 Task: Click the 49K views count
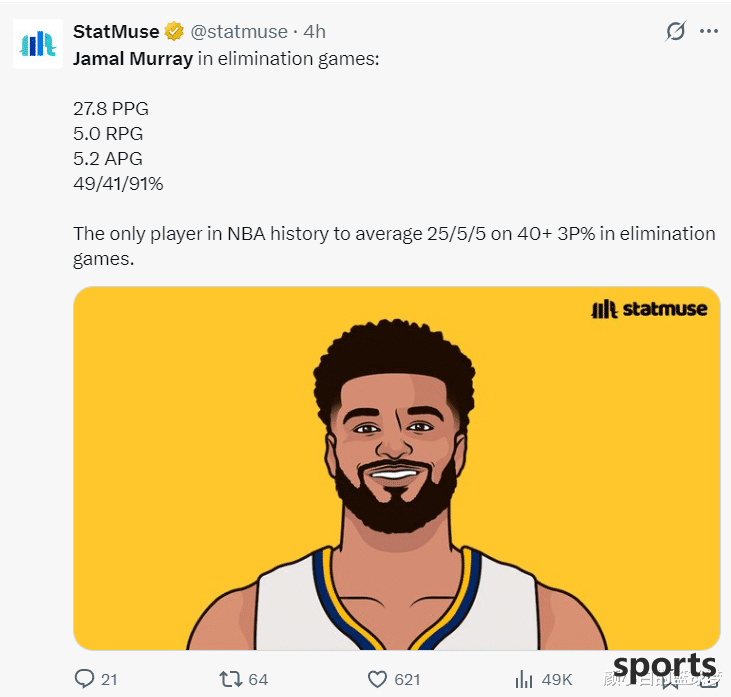coord(557,680)
